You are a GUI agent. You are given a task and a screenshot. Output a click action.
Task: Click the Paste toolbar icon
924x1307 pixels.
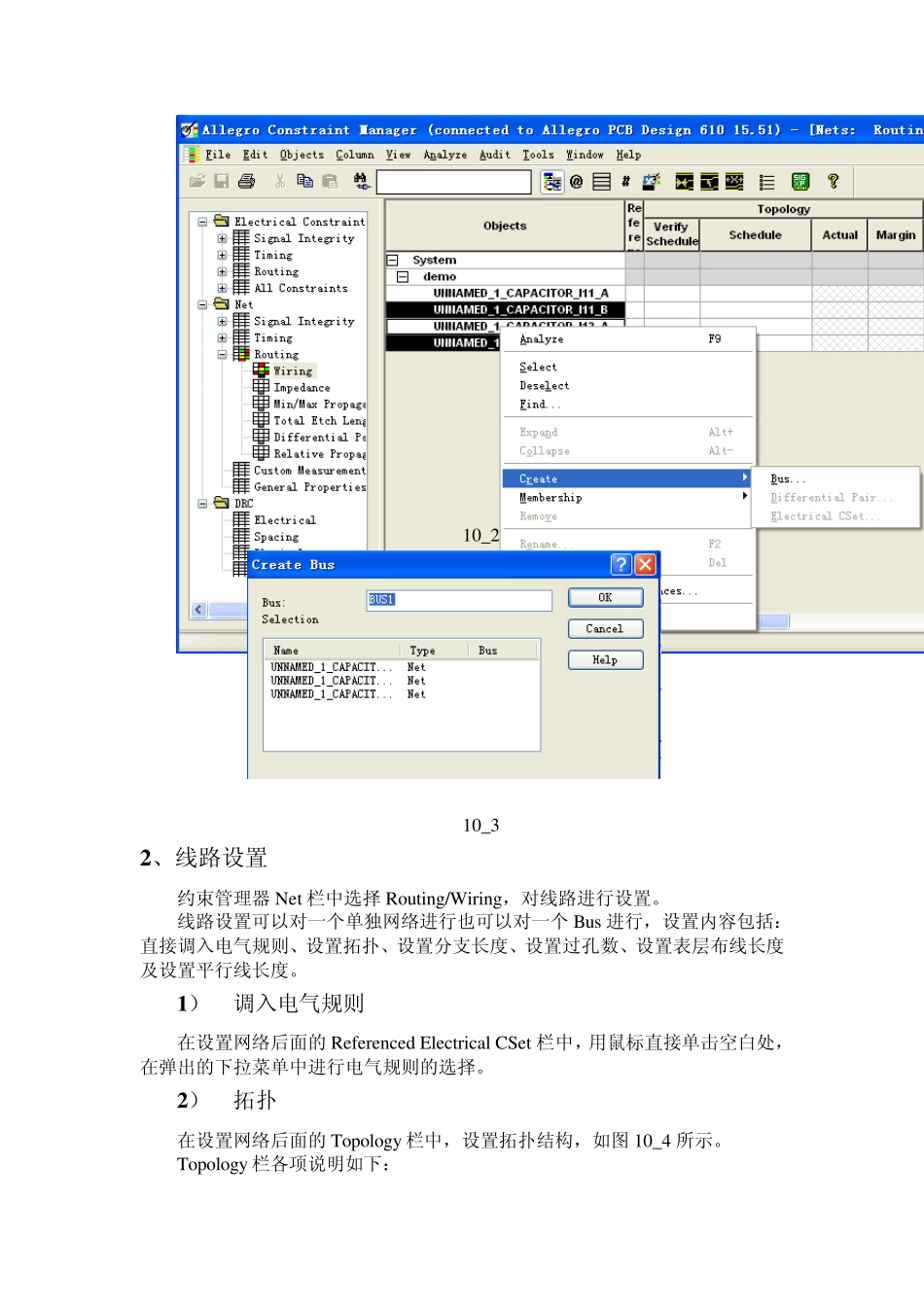click(330, 181)
